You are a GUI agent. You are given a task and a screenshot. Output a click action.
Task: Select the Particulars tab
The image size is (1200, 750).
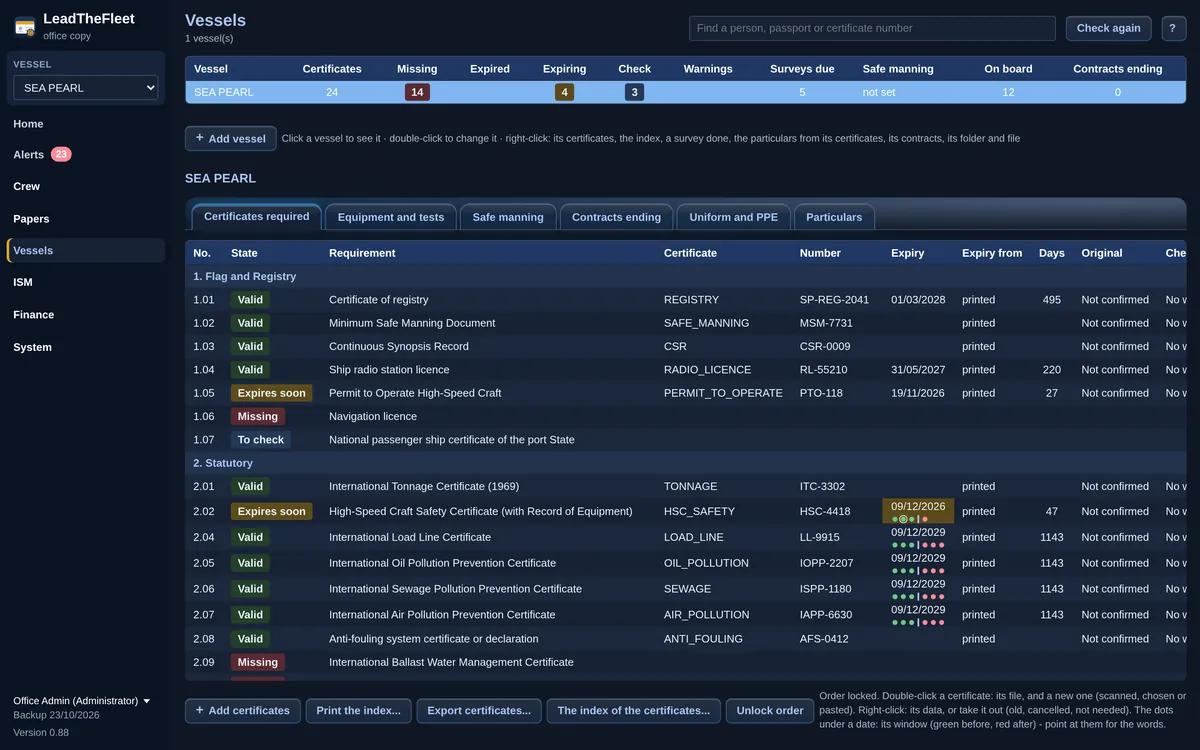pos(834,217)
